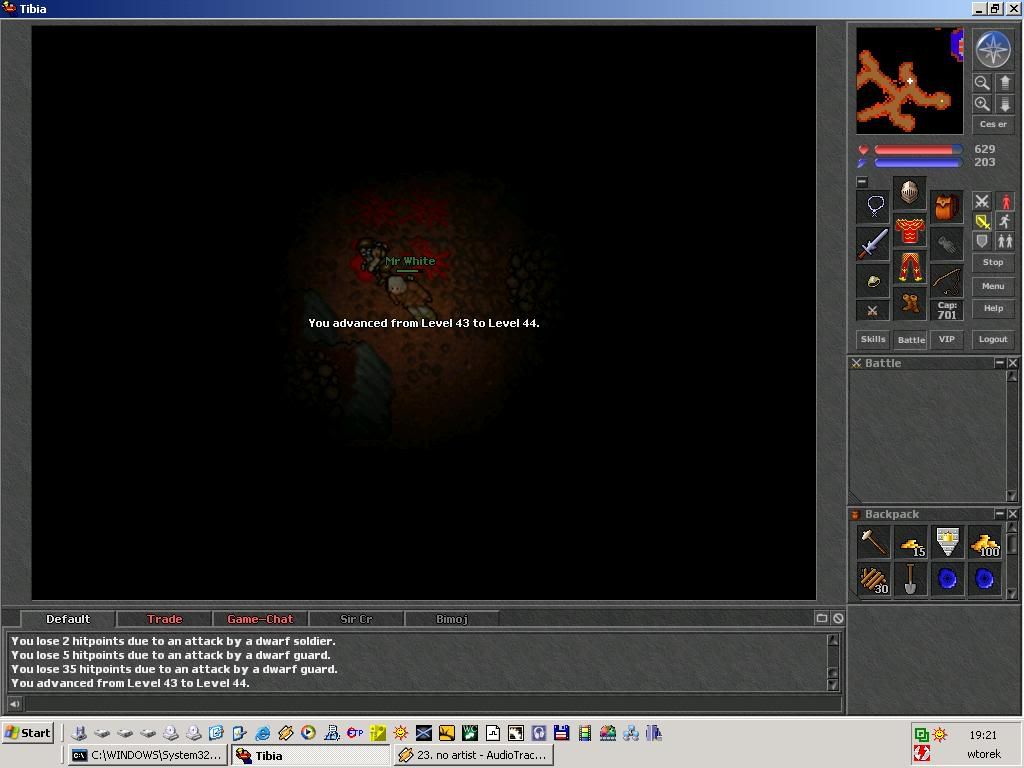The width and height of the screenshot is (1024, 768).
Task: Select the ring equipment slot
Action: [x=873, y=280]
